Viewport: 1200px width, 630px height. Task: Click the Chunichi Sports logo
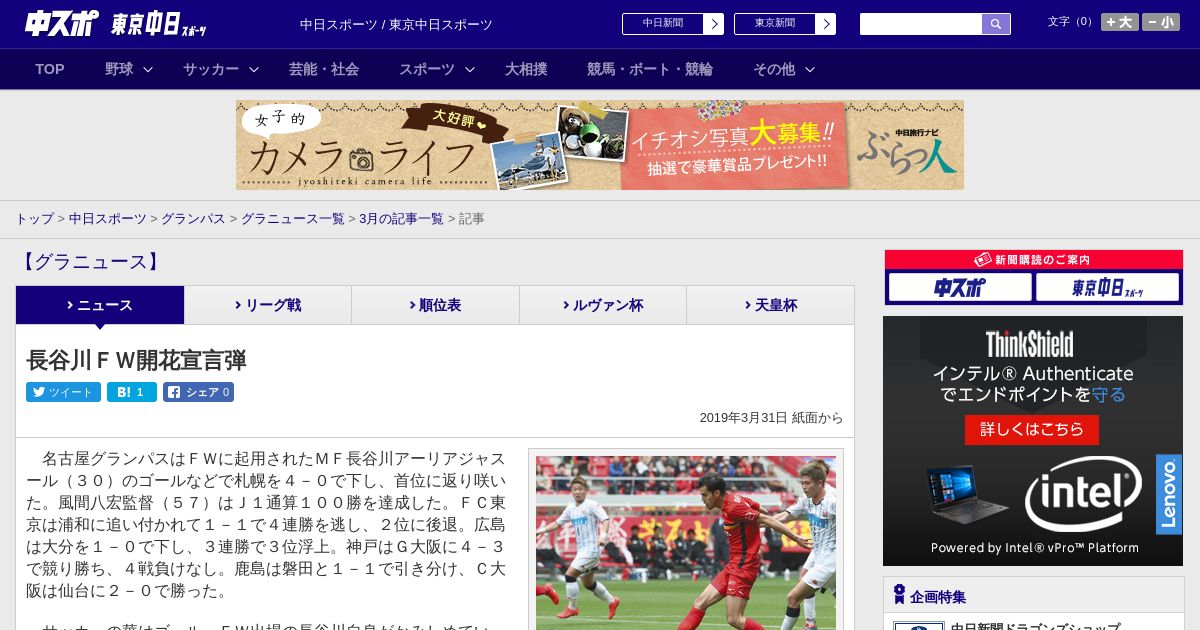(x=60, y=23)
